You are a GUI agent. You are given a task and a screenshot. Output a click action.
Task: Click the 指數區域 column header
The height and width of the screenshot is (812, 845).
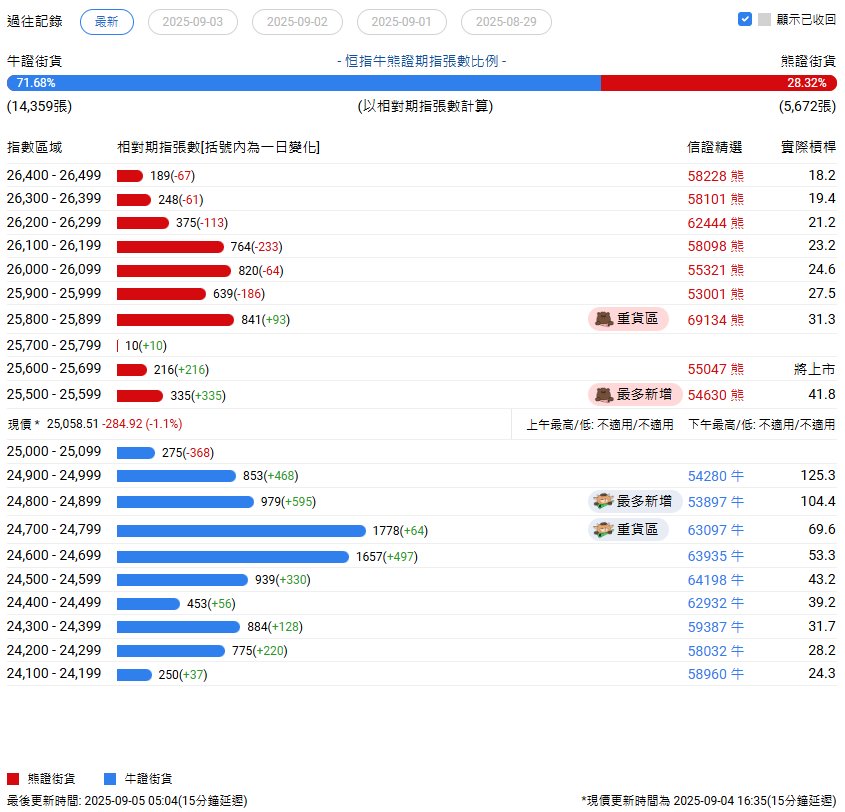34,148
